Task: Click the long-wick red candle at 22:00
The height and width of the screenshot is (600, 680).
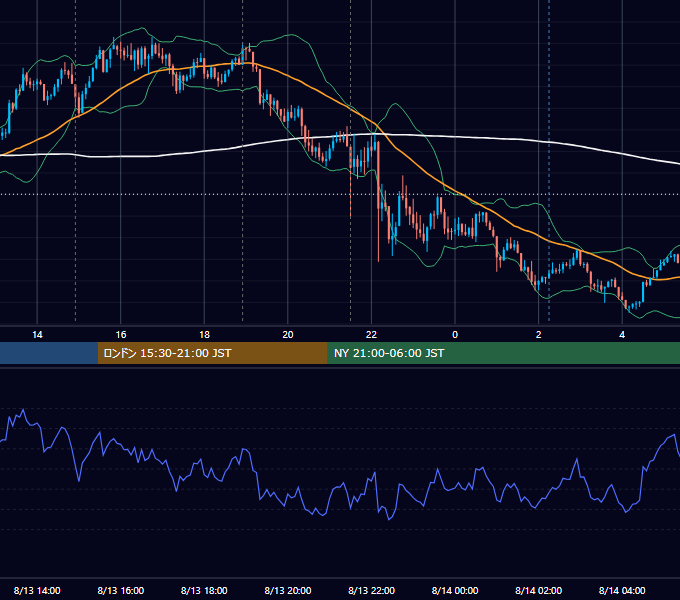Action: point(378,202)
